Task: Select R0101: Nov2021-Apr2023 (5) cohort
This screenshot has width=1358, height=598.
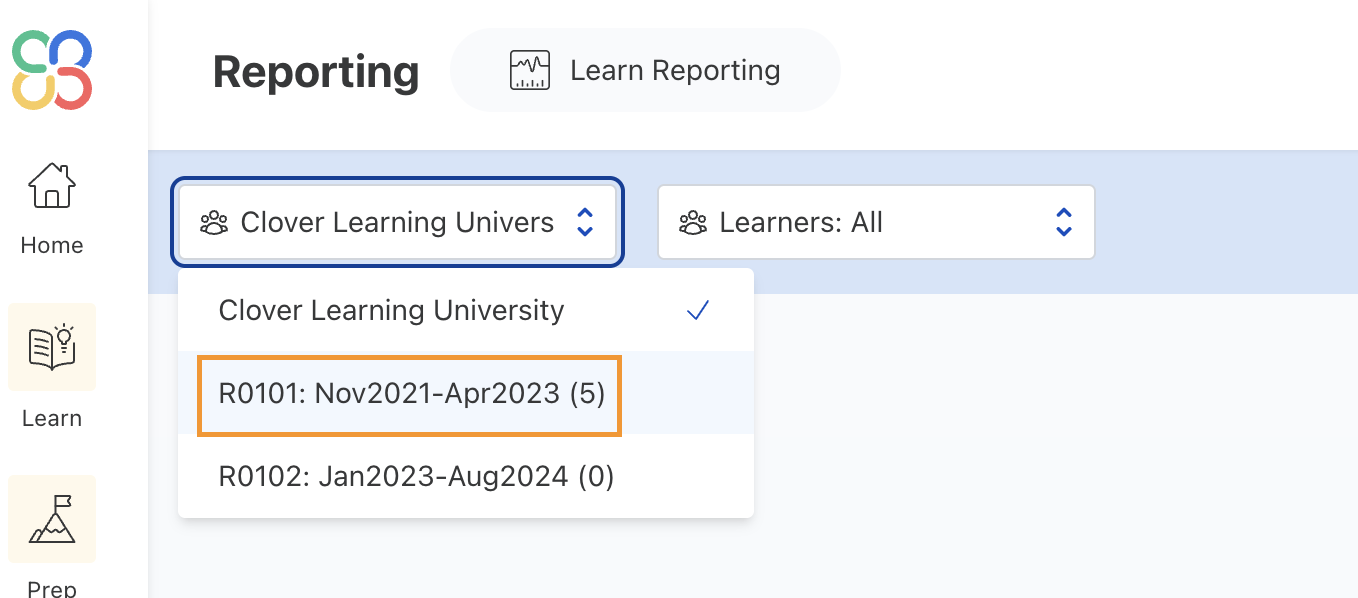Action: (x=466, y=393)
